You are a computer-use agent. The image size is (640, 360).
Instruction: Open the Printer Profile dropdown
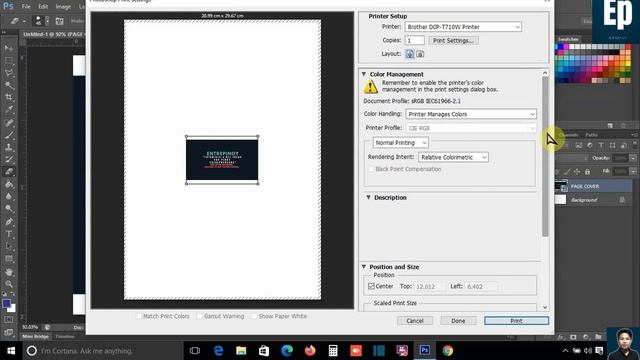pyautogui.click(x=471, y=128)
